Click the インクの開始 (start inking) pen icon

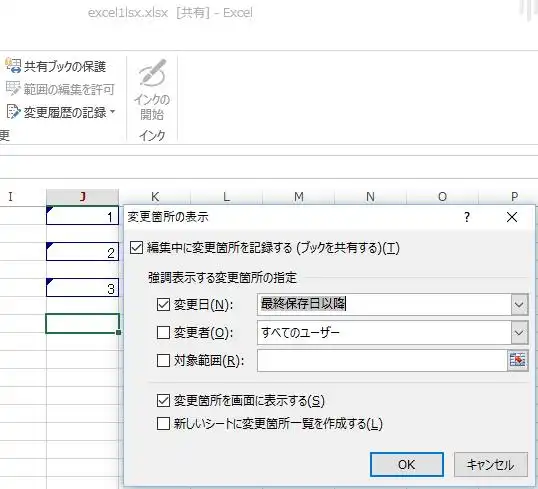(152, 72)
